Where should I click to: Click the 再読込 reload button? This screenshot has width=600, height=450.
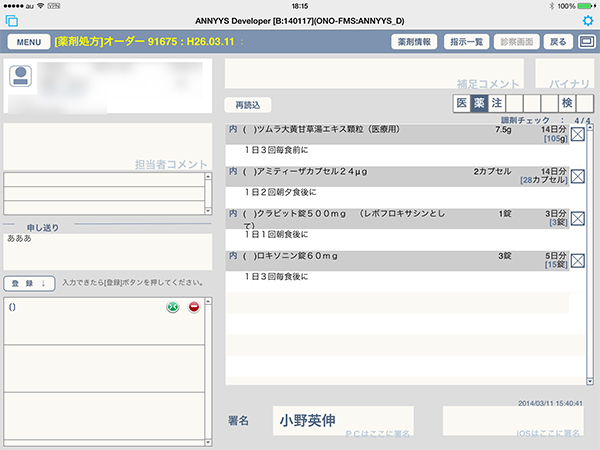(247, 104)
